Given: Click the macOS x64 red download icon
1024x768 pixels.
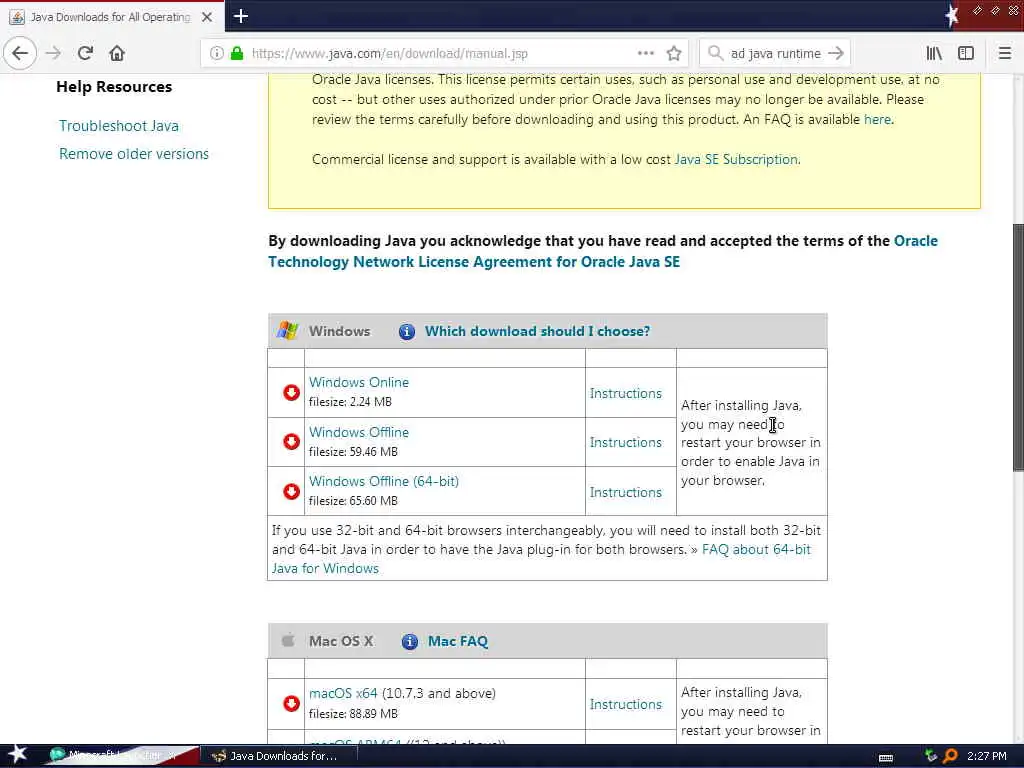Looking at the screenshot, I should (x=291, y=703).
